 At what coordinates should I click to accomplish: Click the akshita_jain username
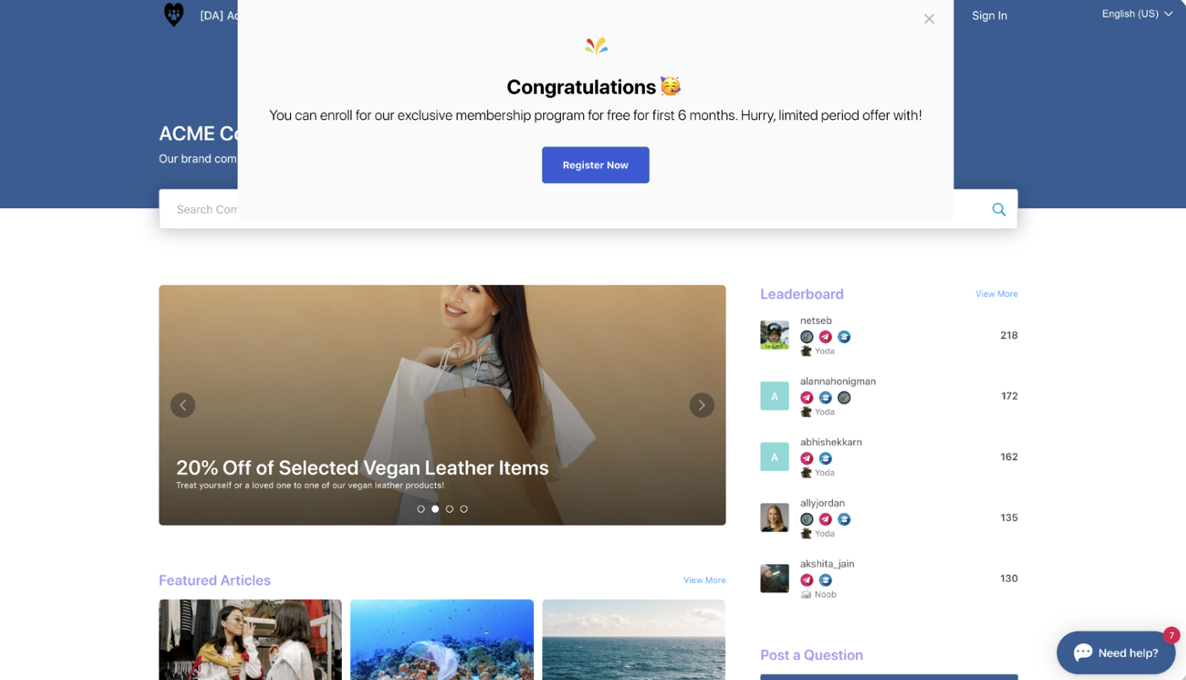(827, 564)
